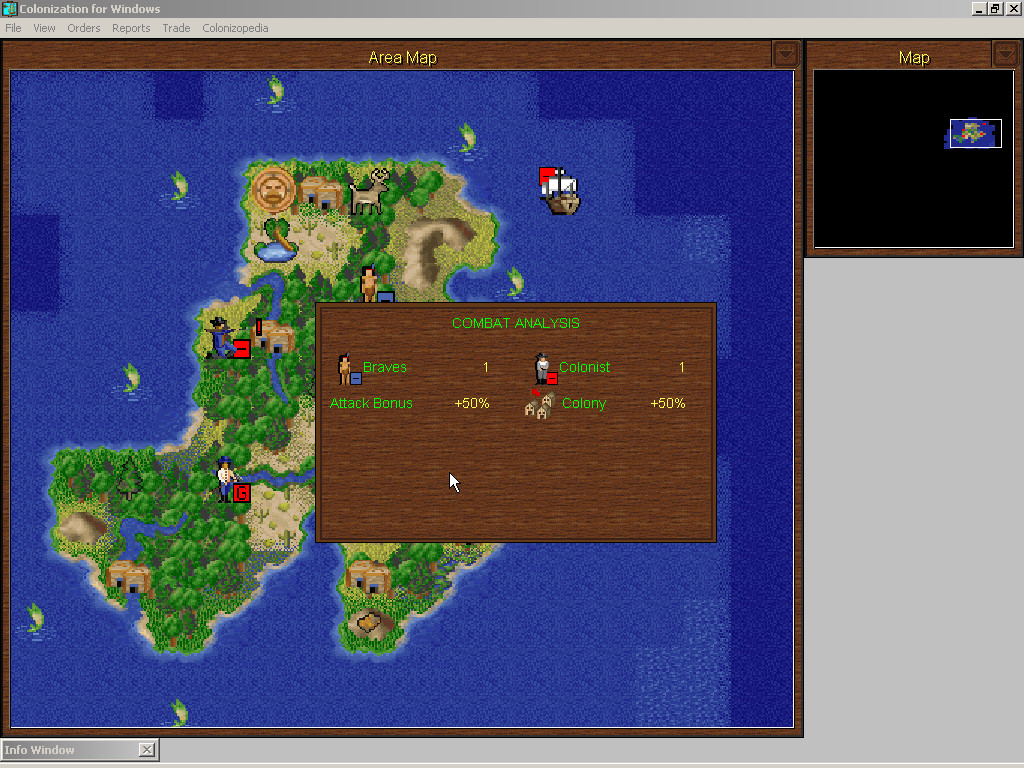
Task: Click the Colony +50% value
Action: pyautogui.click(x=667, y=403)
